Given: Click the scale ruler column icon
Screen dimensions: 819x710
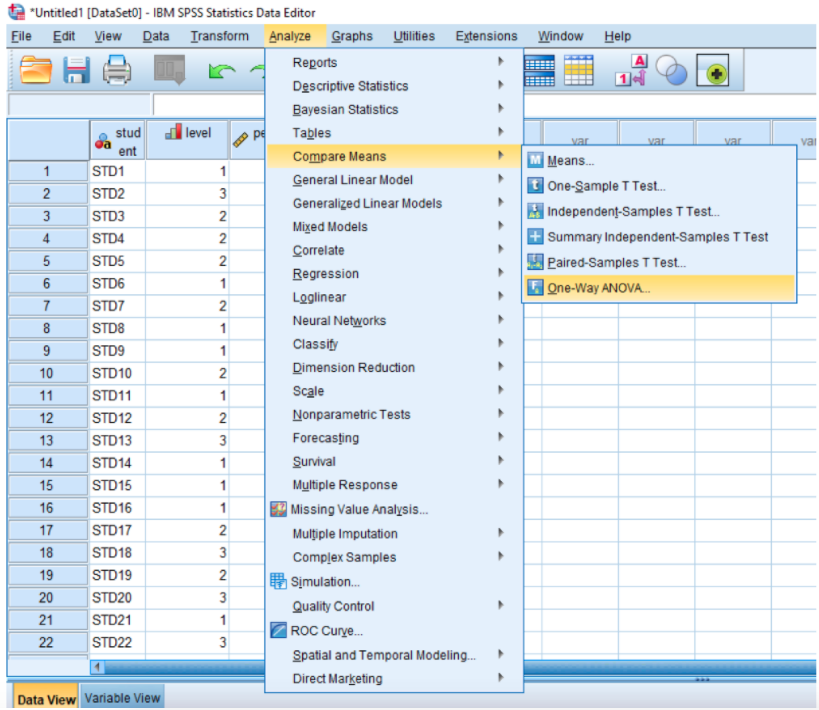Looking at the screenshot, I should click(x=240, y=139).
